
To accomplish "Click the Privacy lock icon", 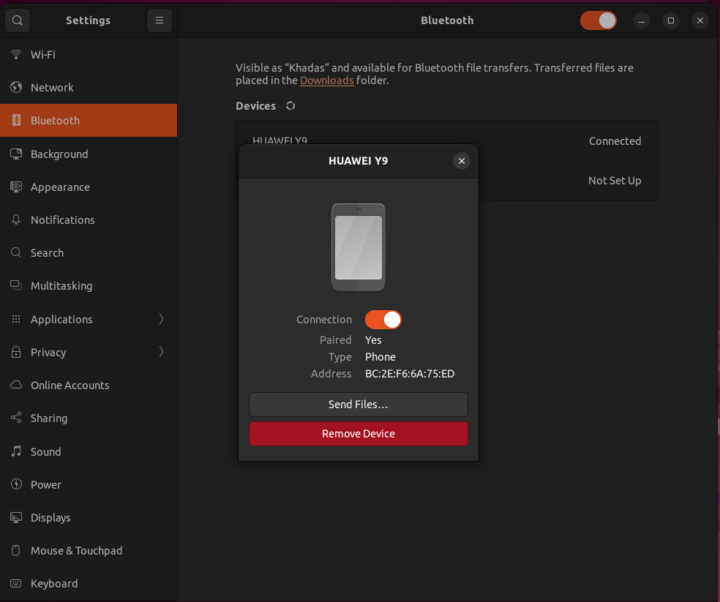I will coord(16,352).
